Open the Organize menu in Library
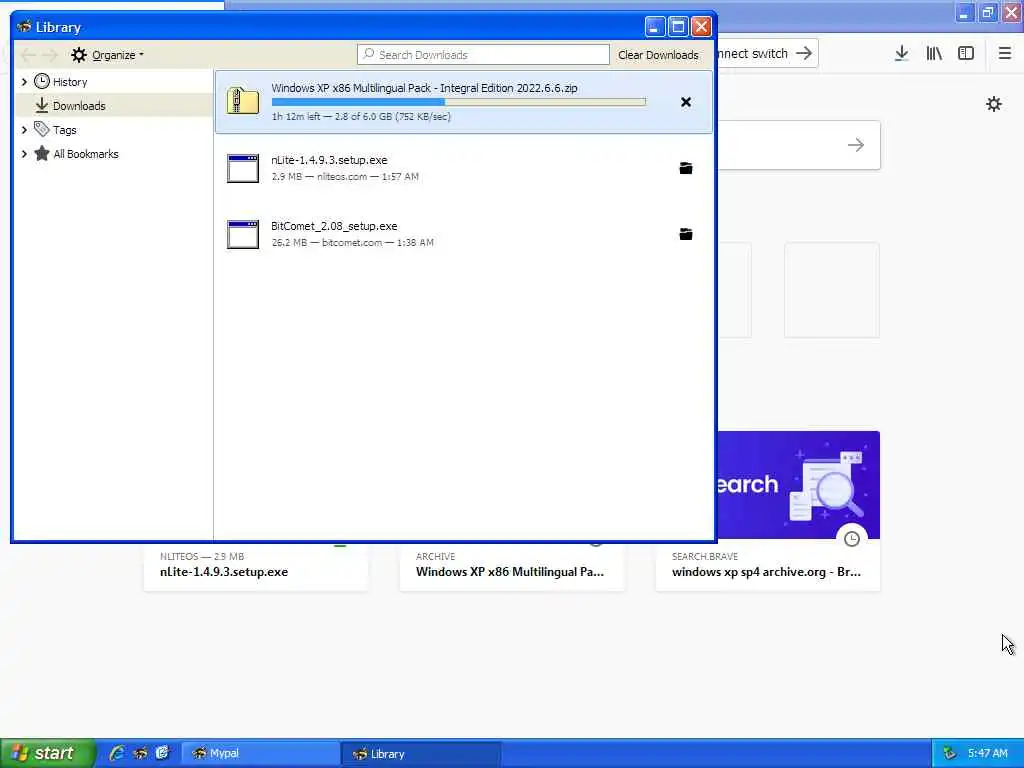Image resolution: width=1024 pixels, height=768 pixels. click(108, 55)
